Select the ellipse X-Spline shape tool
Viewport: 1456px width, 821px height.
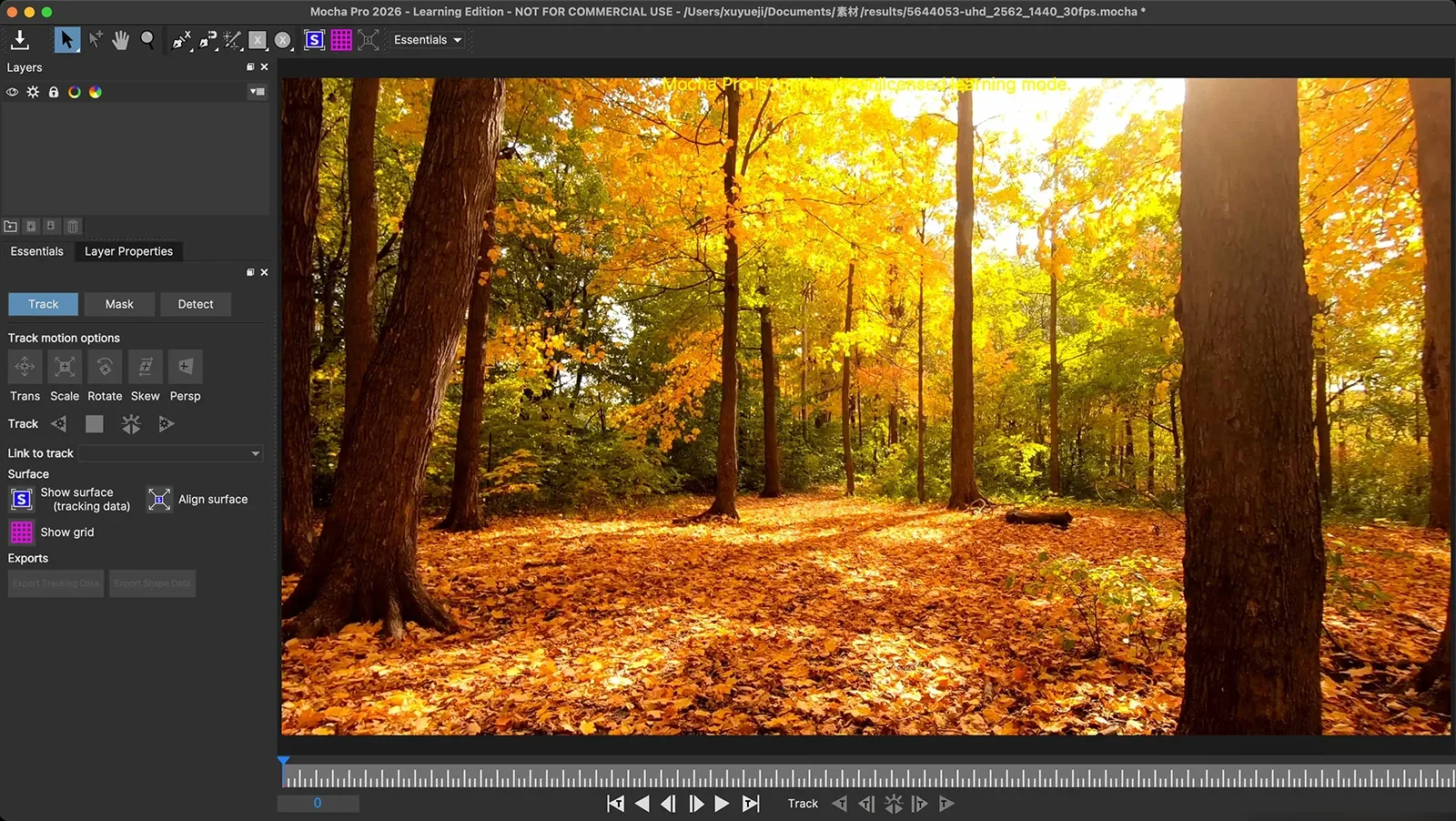pos(283,40)
